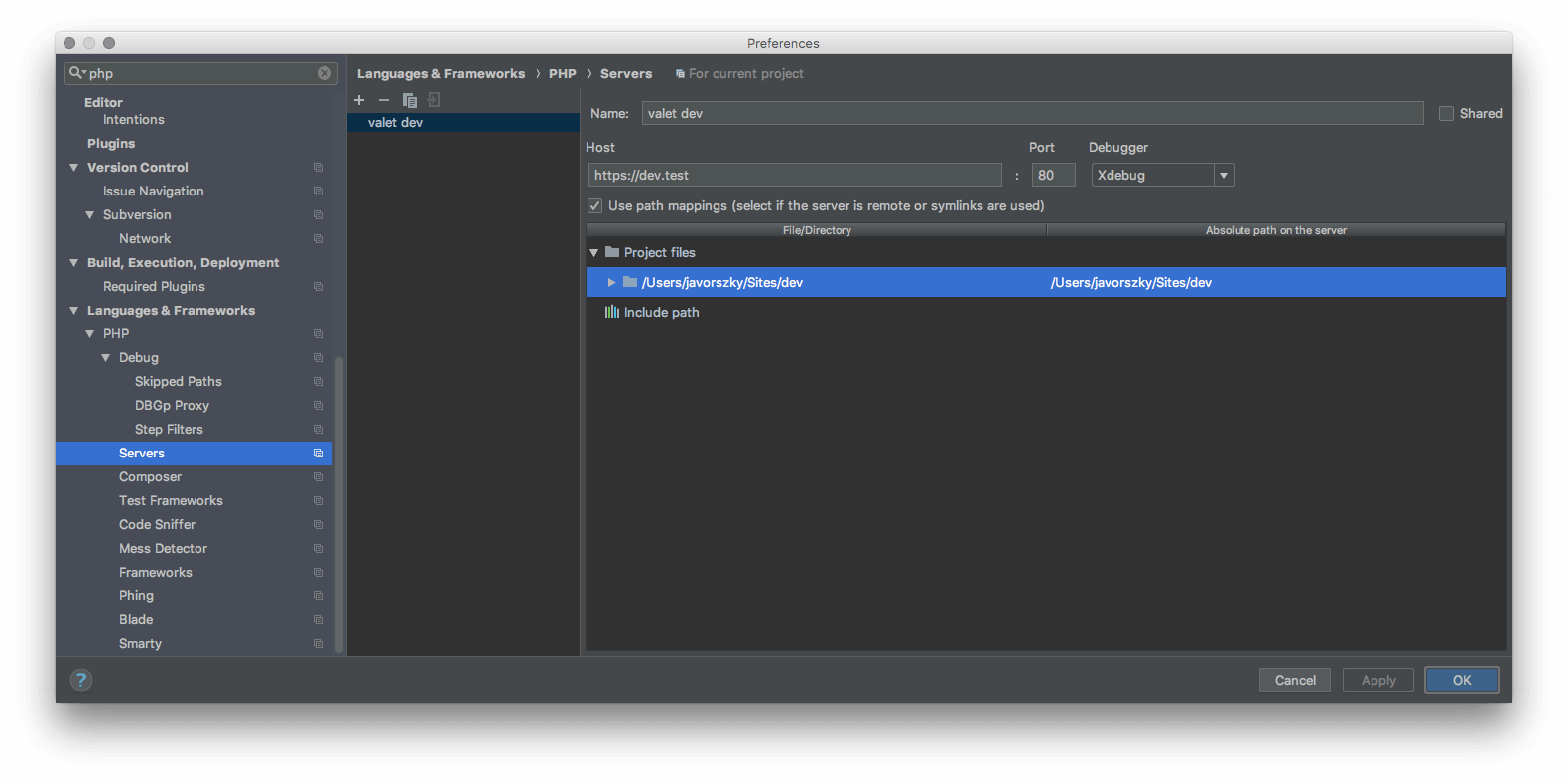The width and height of the screenshot is (1568, 782).
Task: Click project icon on Network row
Action: pos(319,239)
